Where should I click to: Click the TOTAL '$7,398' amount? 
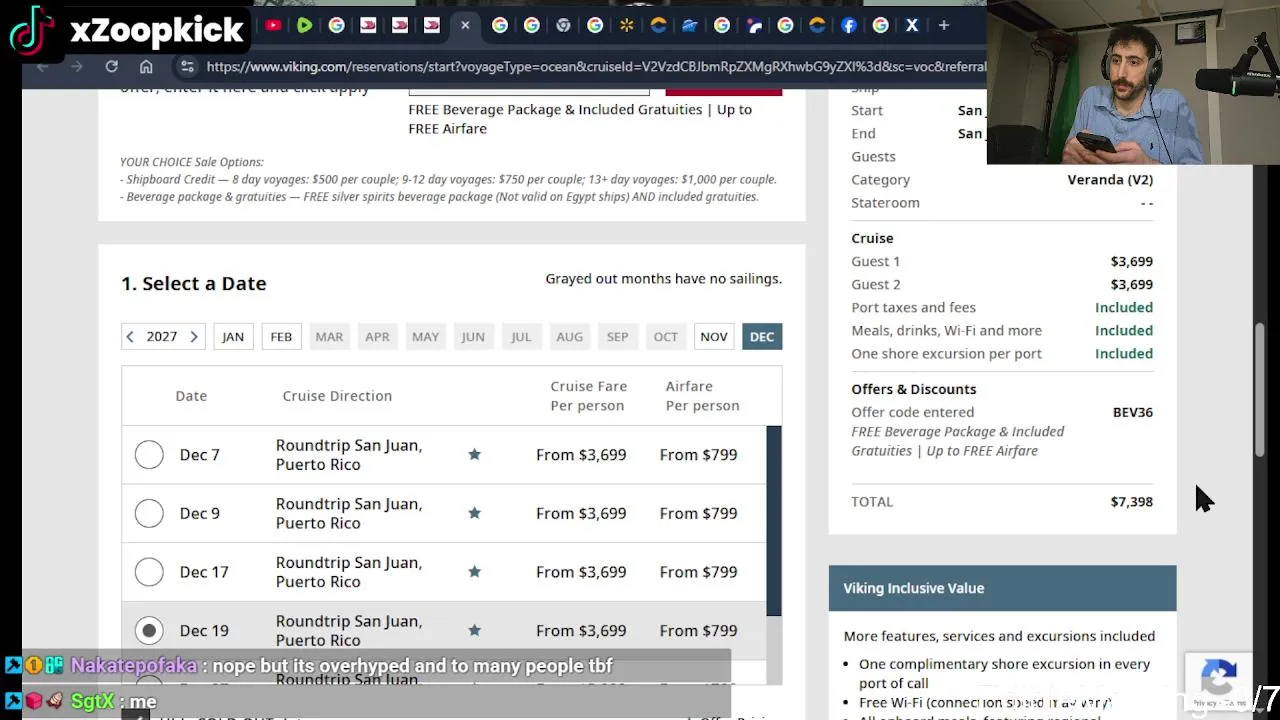(1131, 502)
